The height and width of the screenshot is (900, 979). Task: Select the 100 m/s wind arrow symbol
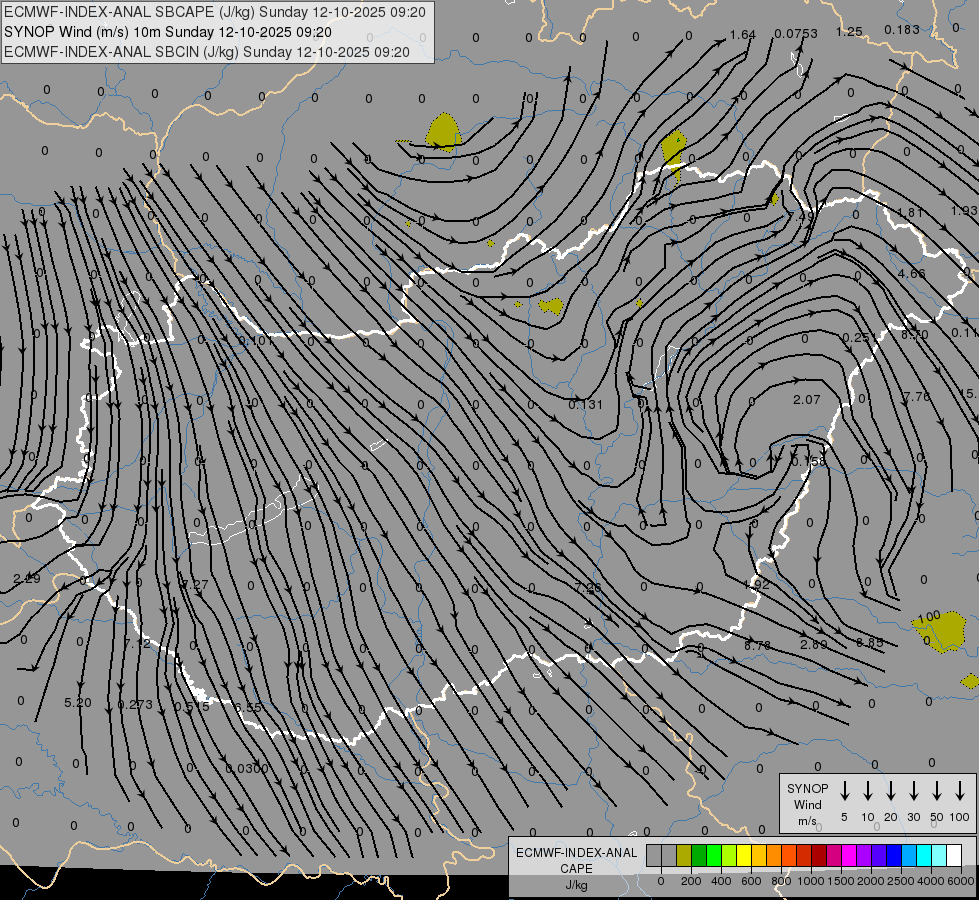(960, 791)
